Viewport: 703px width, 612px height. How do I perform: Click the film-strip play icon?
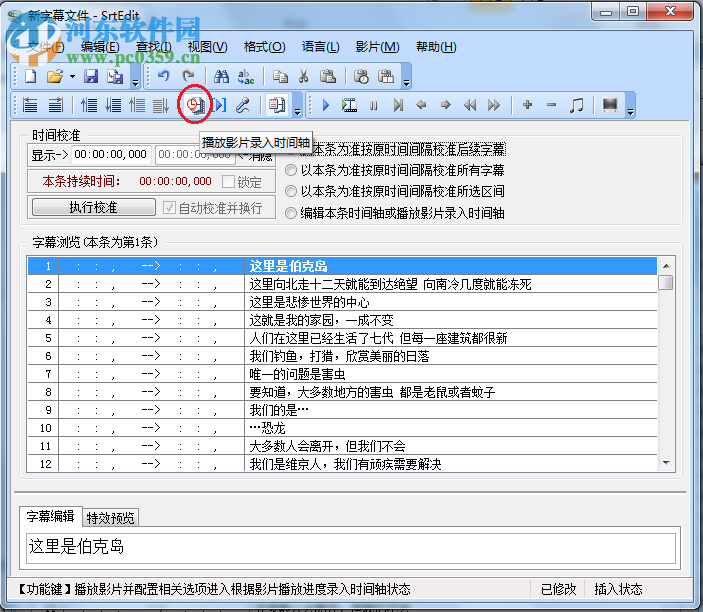[x=349, y=105]
